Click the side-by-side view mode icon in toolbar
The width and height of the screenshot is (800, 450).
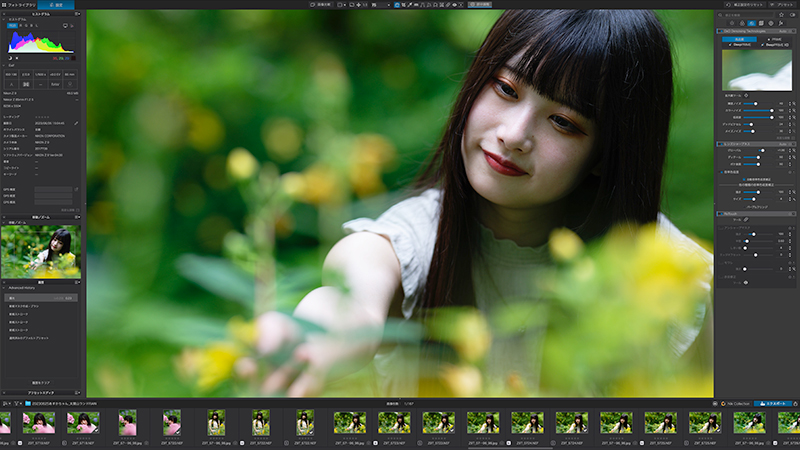click(x=341, y=5)
